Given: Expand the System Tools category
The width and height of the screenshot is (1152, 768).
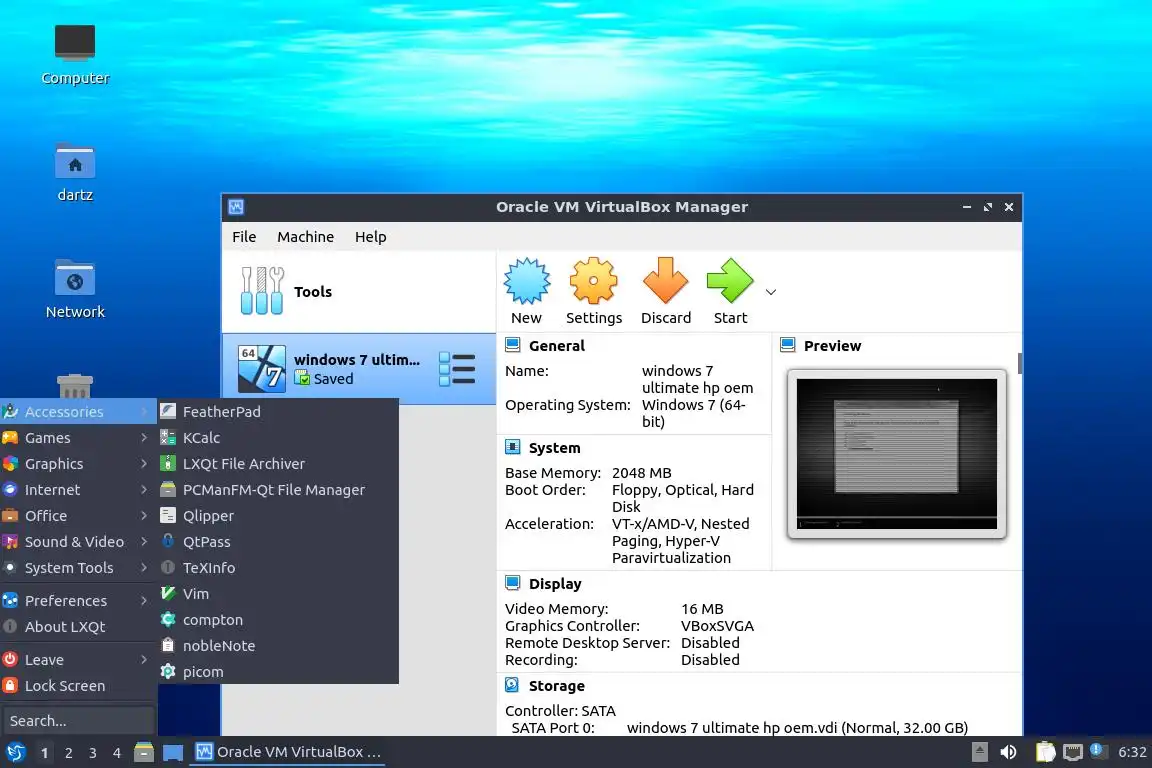Looking at the screenshot, I should [79, 567].
